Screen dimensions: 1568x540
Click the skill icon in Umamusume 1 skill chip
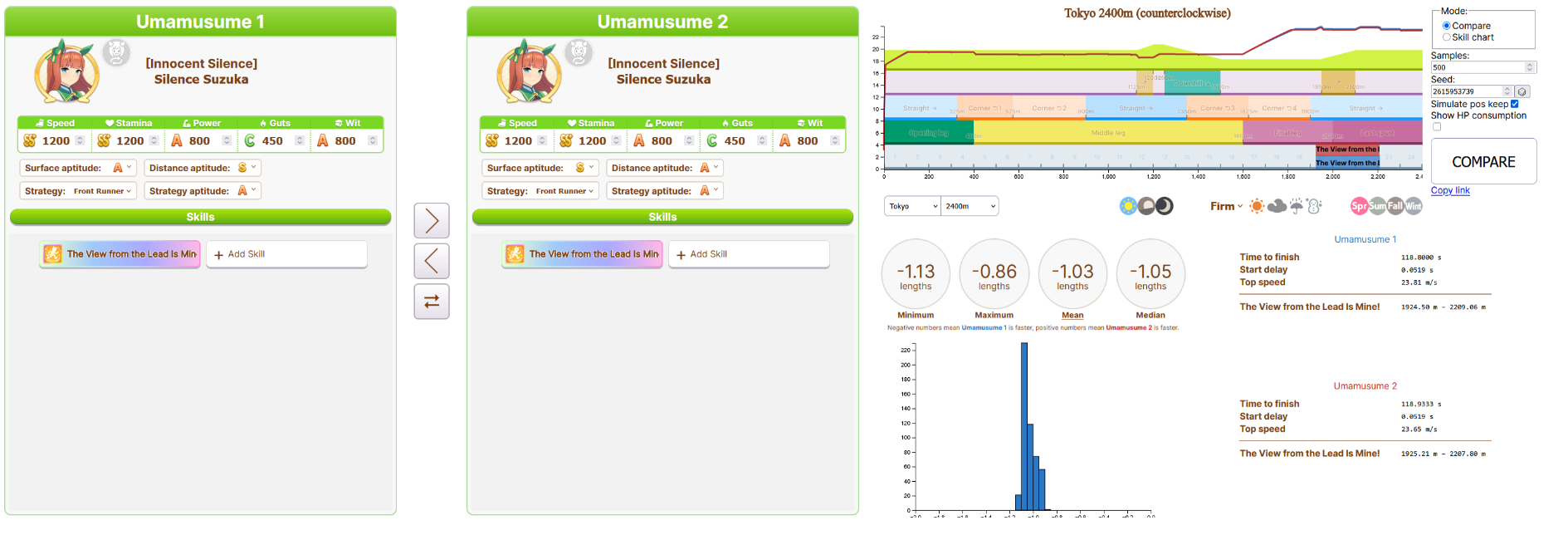[52, 254]
